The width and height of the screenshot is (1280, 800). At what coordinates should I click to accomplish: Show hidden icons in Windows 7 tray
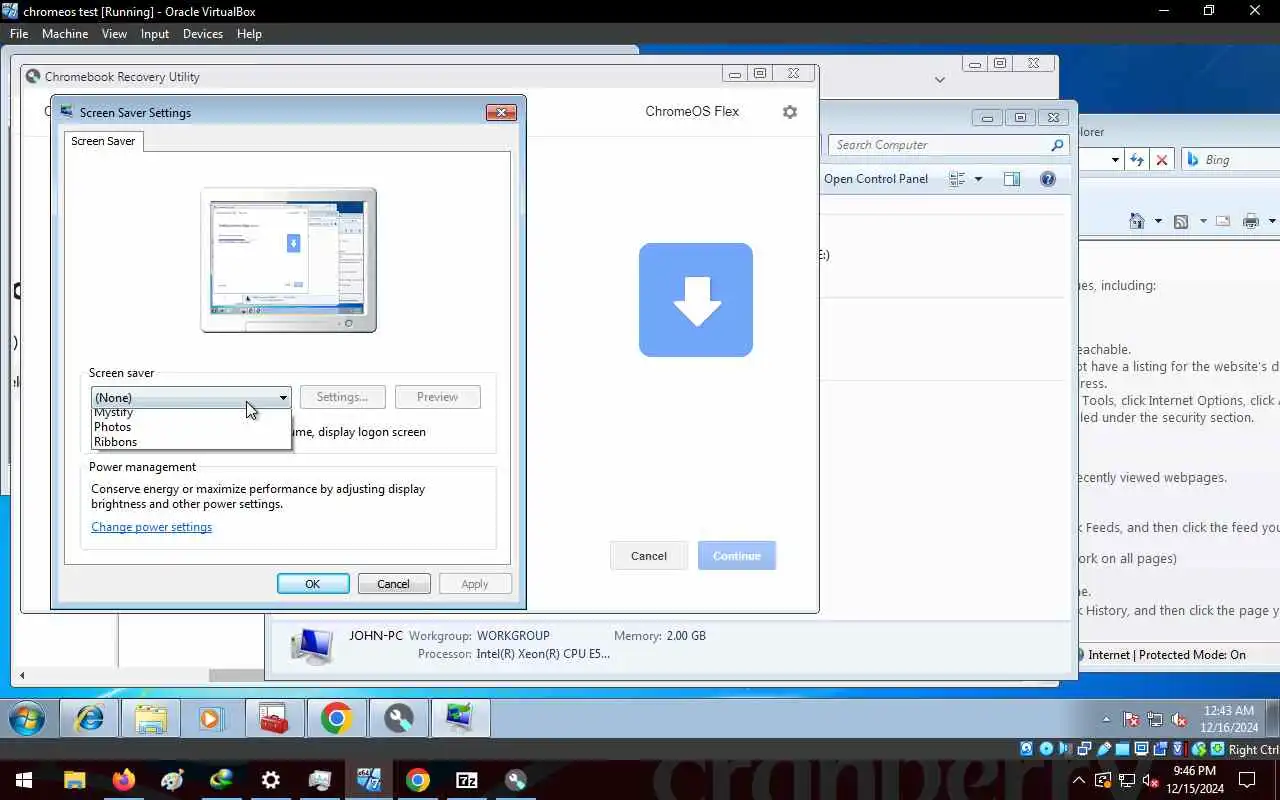pos(1106,720)
